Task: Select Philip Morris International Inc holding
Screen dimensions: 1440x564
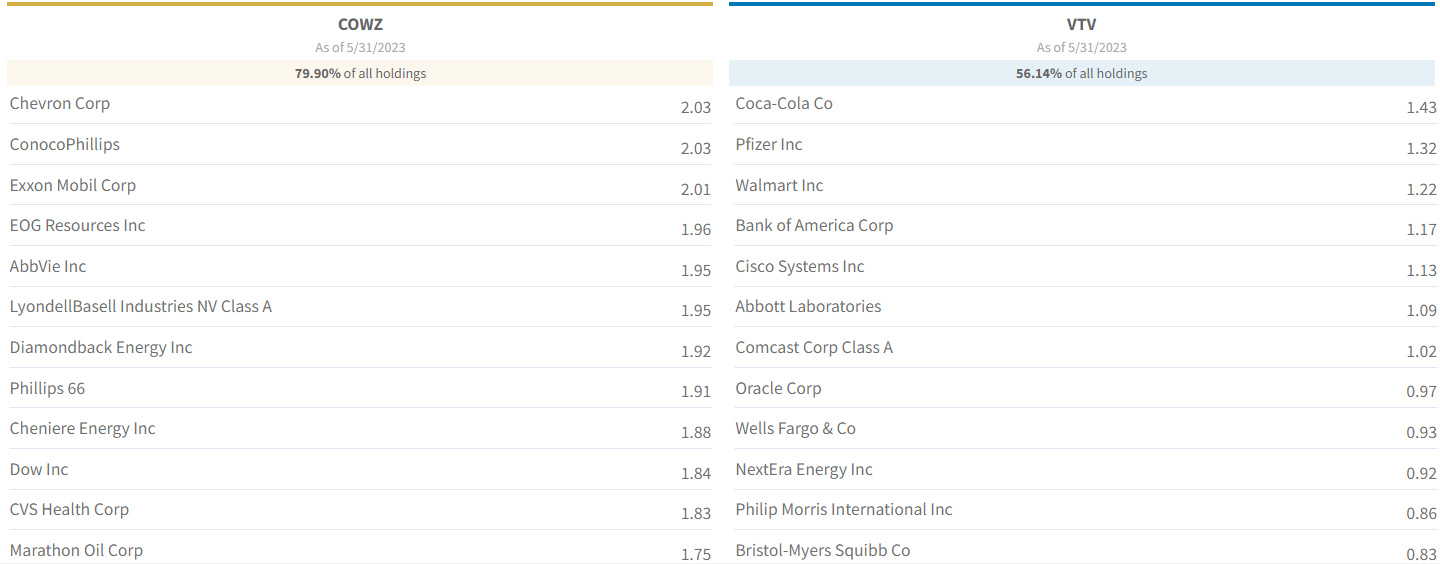Action: 844,510
